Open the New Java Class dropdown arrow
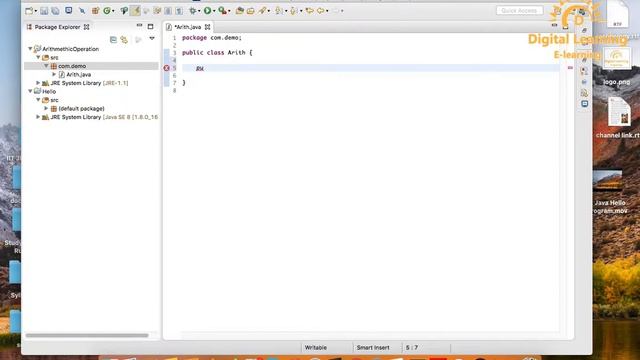This screenshot has height=360, width=640. click(x=113, y=11)
